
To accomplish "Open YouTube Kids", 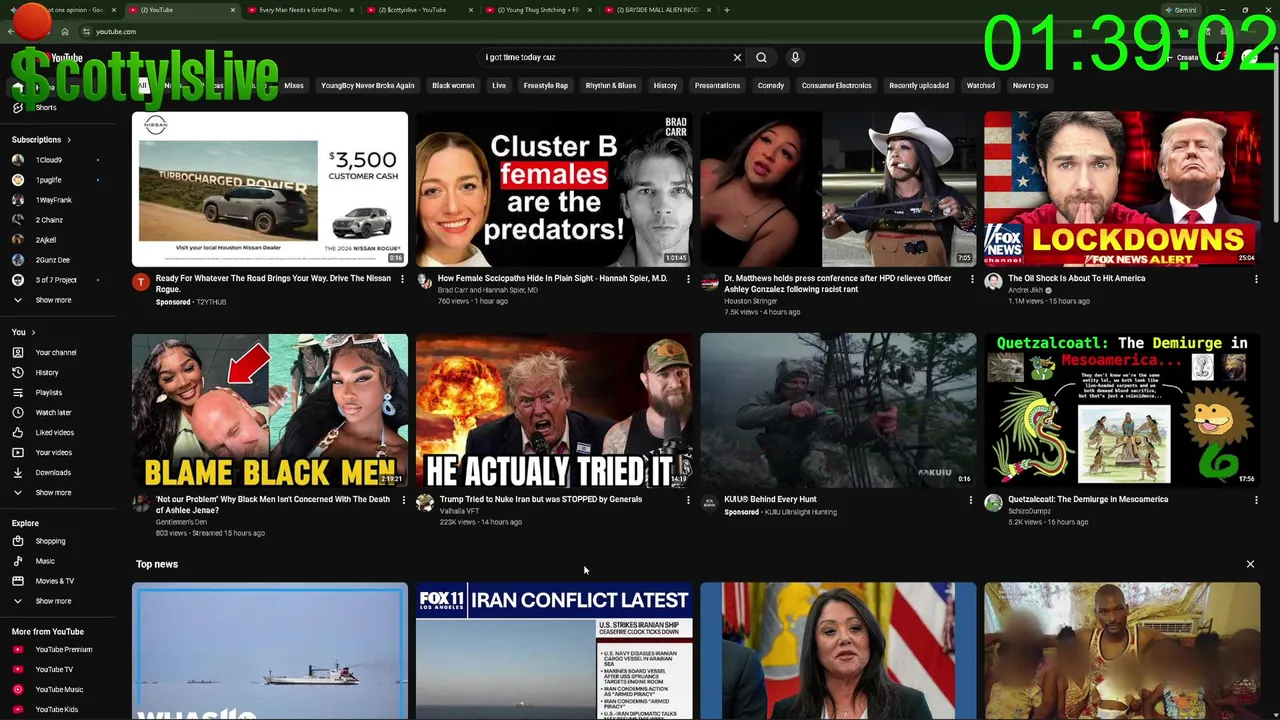I will pos(56,709).
